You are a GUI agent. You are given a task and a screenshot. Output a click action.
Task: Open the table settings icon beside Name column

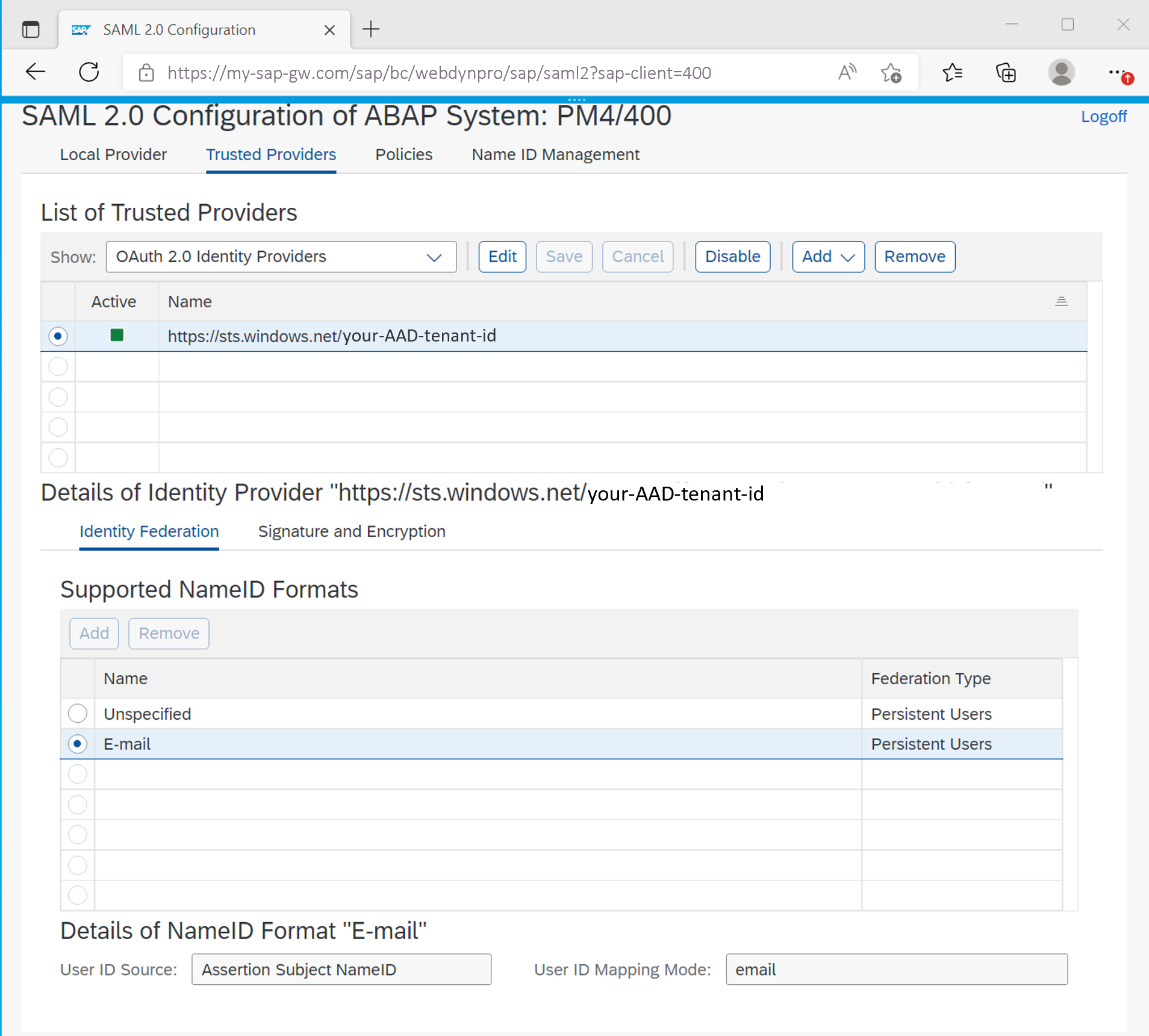[1061, 301]
